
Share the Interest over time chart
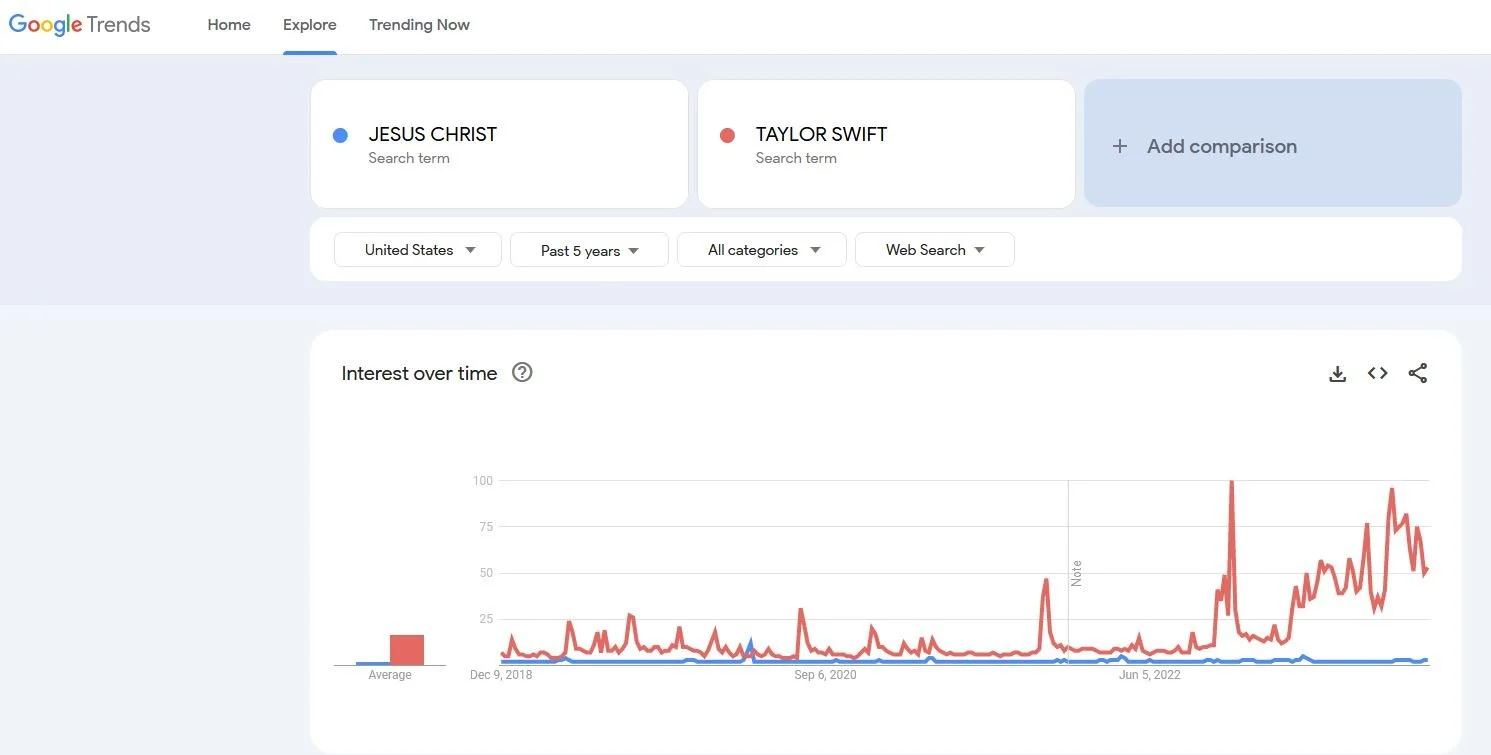pyautogui.click(x=1417, y=373)
